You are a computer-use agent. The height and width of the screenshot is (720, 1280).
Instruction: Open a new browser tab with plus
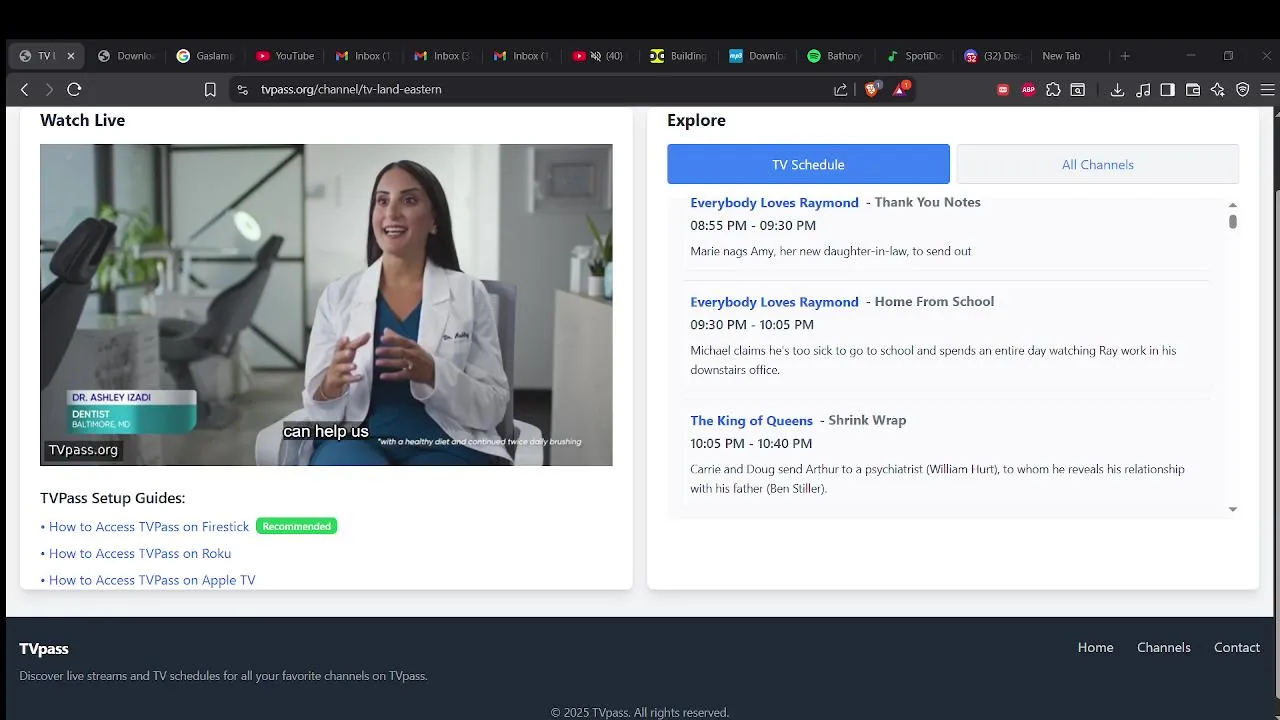[x=1125, y=56]
